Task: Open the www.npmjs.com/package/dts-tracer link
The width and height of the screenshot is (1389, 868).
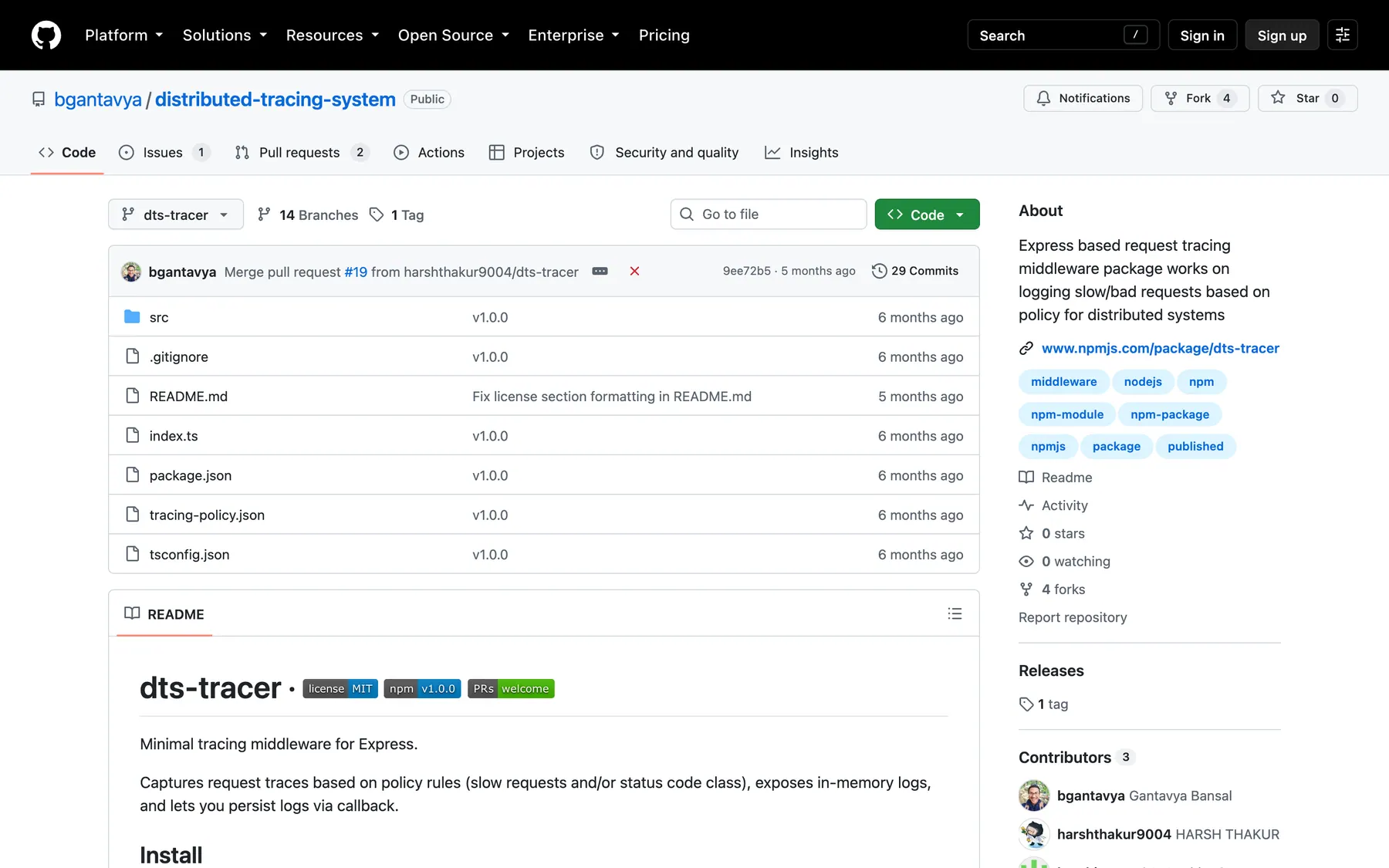Action: (x=1160, y=349)
